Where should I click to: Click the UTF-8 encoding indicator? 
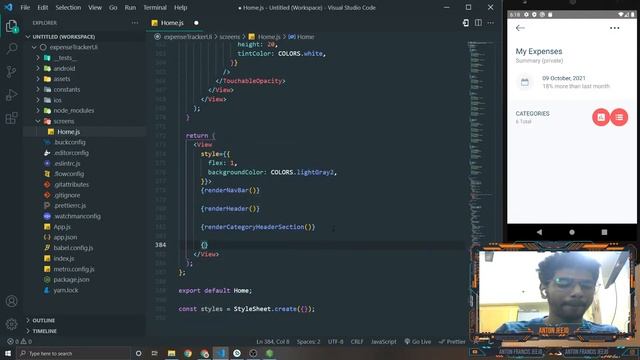click(x=336, y=342)
